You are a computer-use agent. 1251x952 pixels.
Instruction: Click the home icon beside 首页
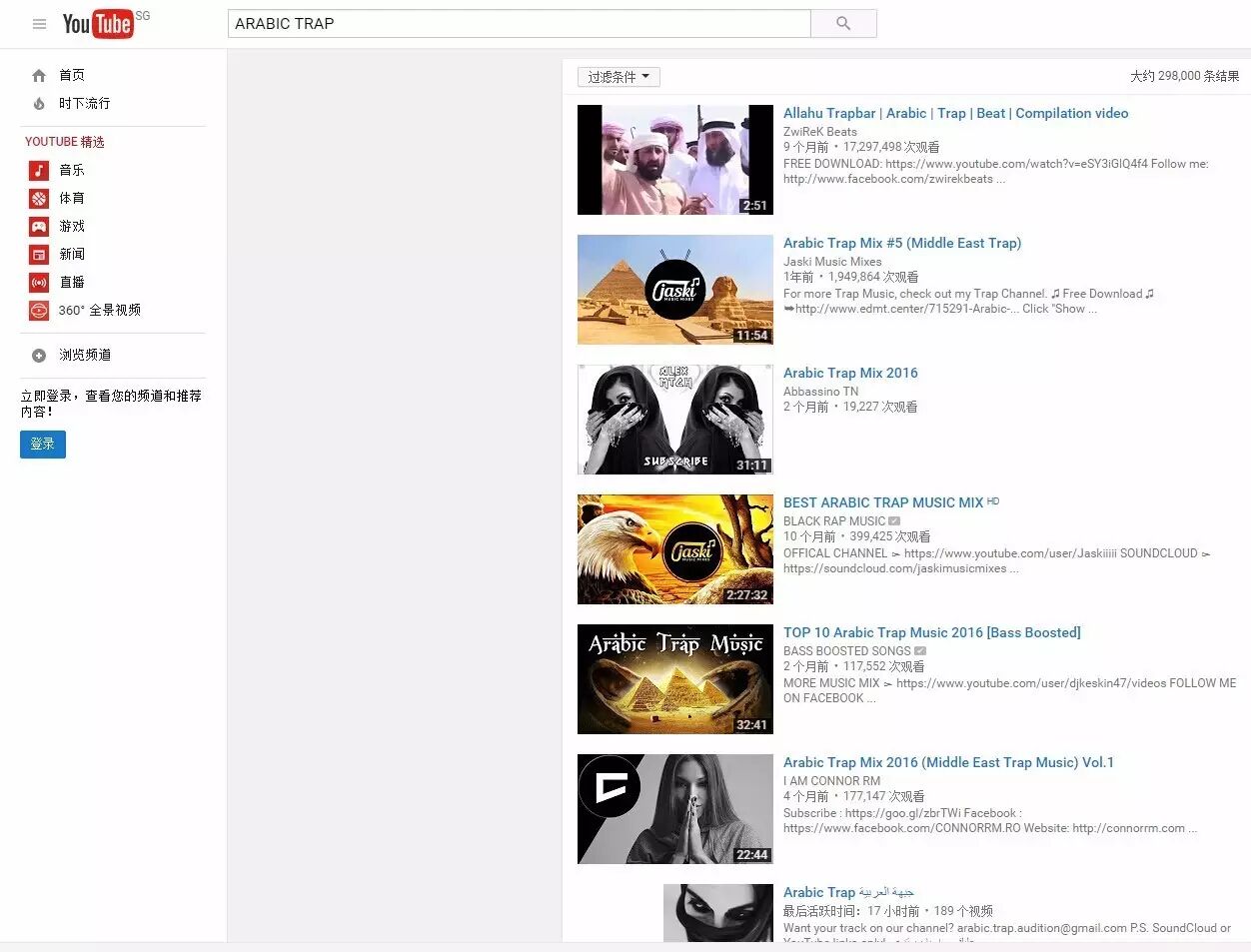pyautogui.click(x=39, y=76)
